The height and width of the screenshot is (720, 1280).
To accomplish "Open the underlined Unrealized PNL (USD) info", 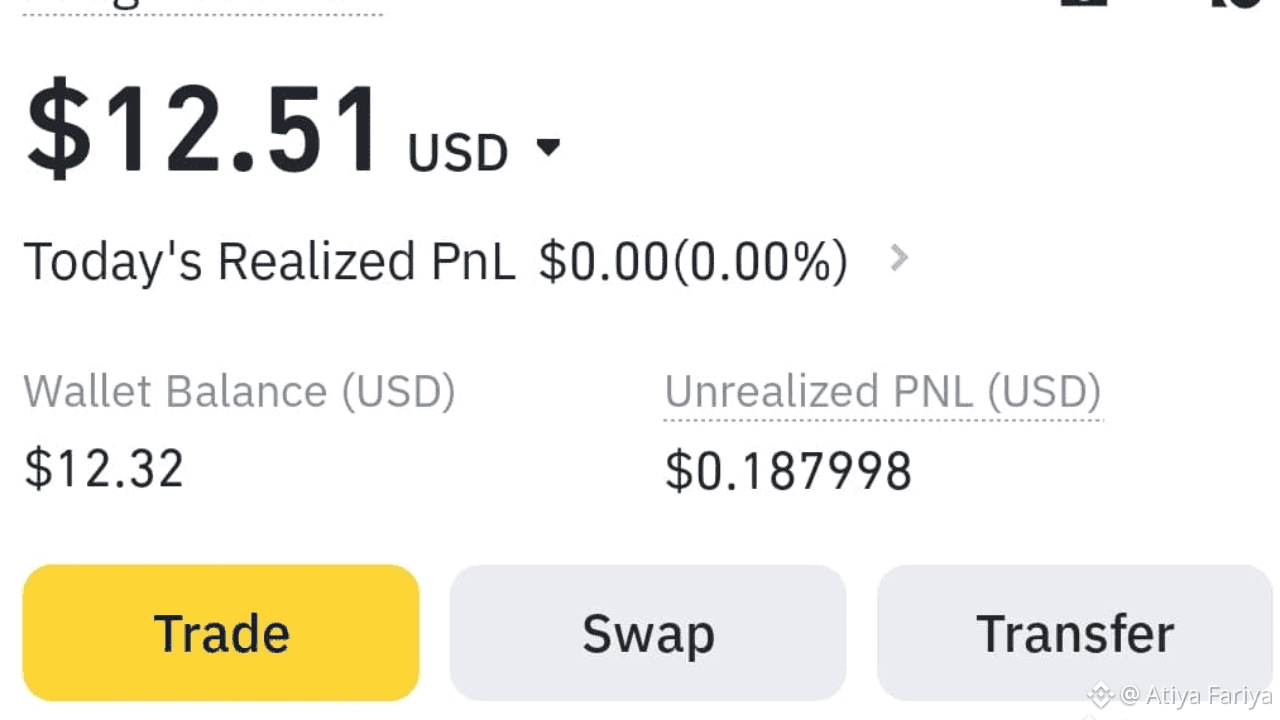I will tap(883, 392).
